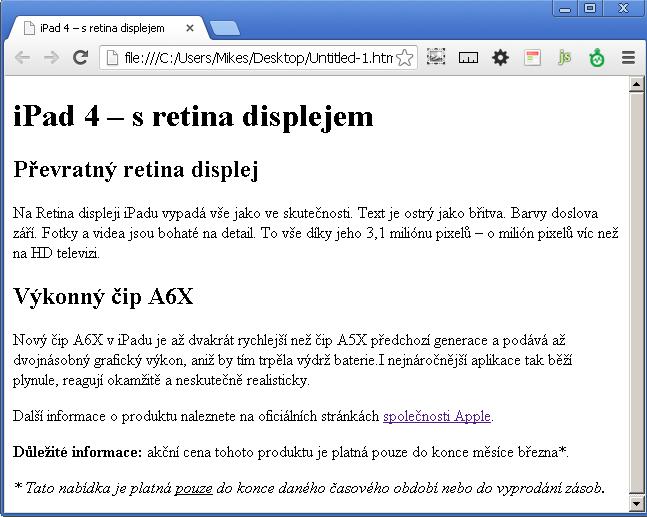Click the Převratný retina displej heading
Image resolution: width=647 pixels, height=517 pixels.
[136, 170]
